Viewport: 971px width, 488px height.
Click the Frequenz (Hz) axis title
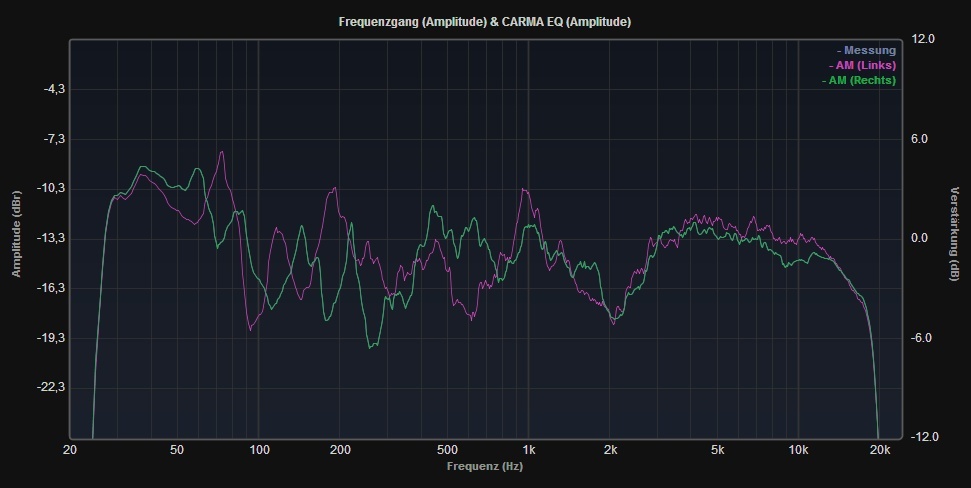tap(485, 466)
